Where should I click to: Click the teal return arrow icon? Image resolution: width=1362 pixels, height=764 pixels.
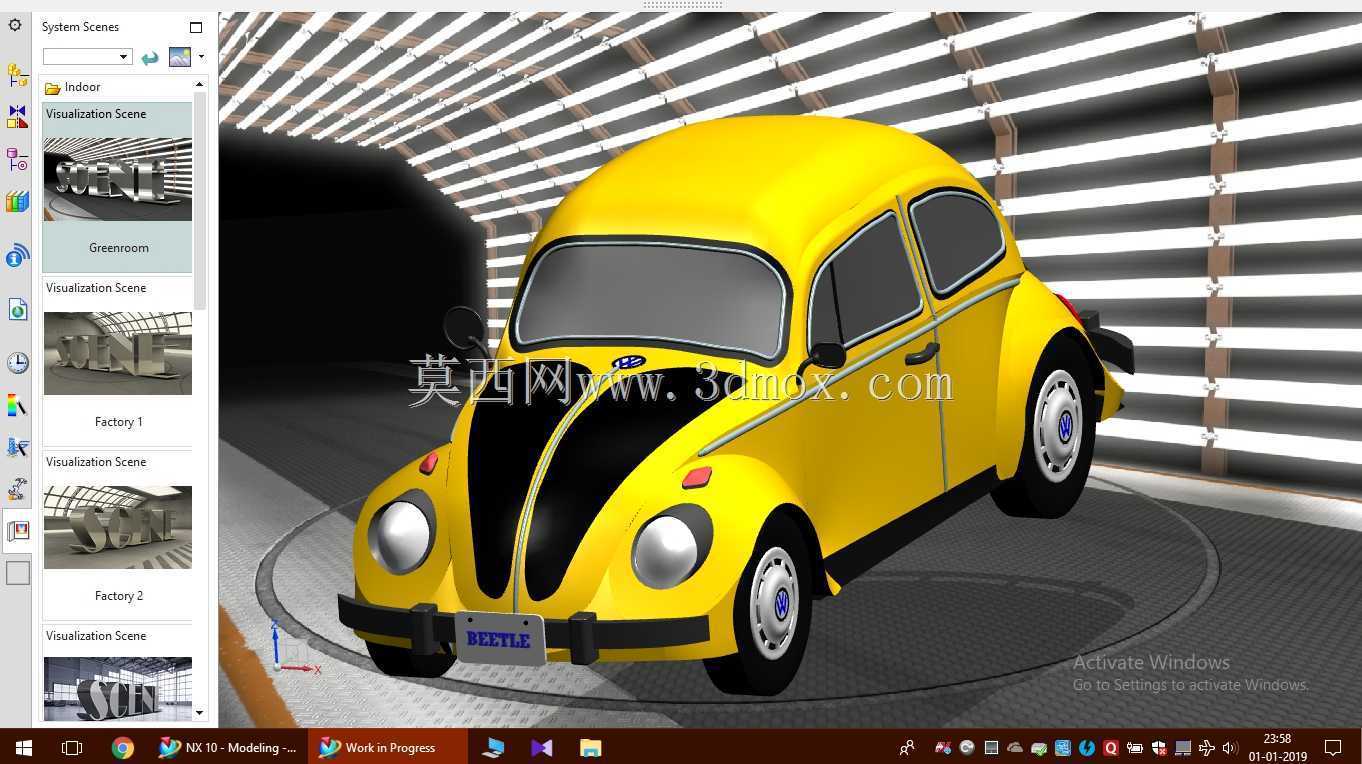[150, 57]
